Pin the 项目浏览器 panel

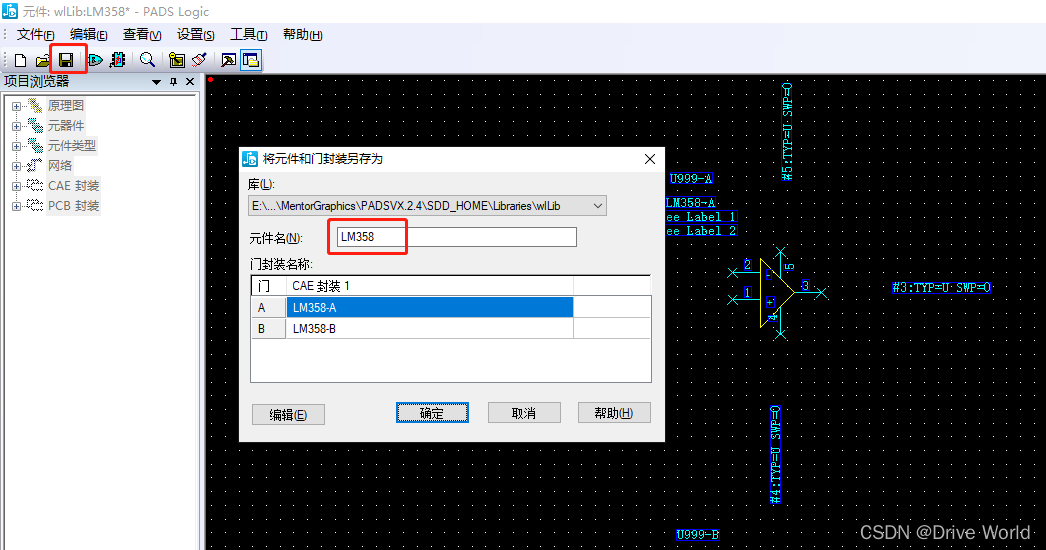(173, 81)
